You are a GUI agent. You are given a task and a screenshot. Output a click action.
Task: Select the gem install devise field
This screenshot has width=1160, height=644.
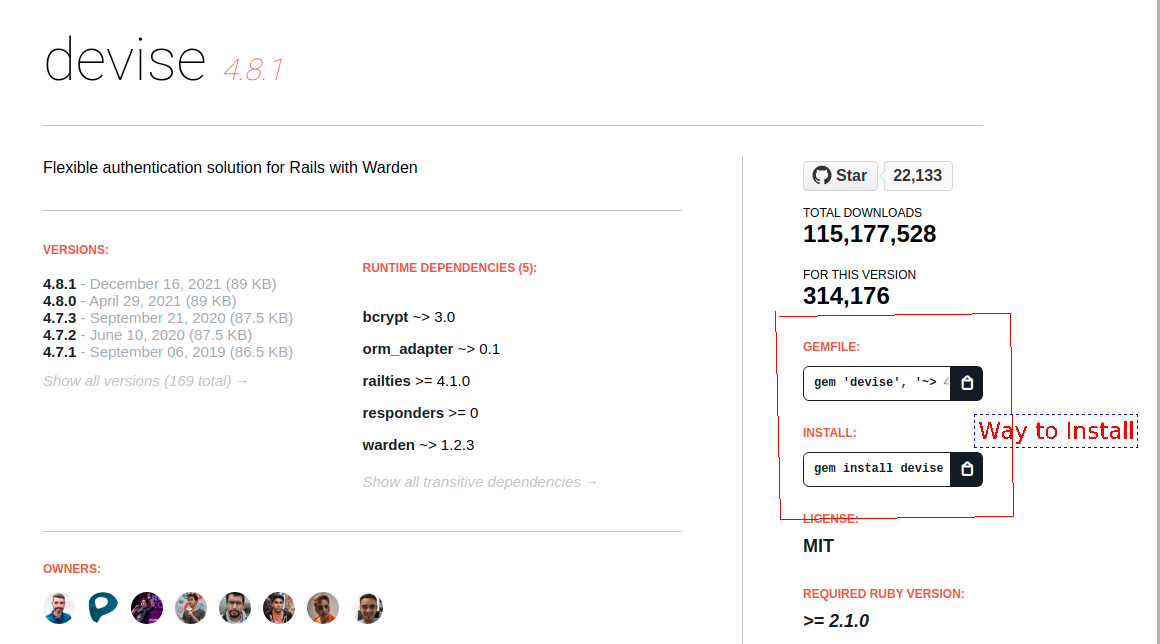click(877, 470)
